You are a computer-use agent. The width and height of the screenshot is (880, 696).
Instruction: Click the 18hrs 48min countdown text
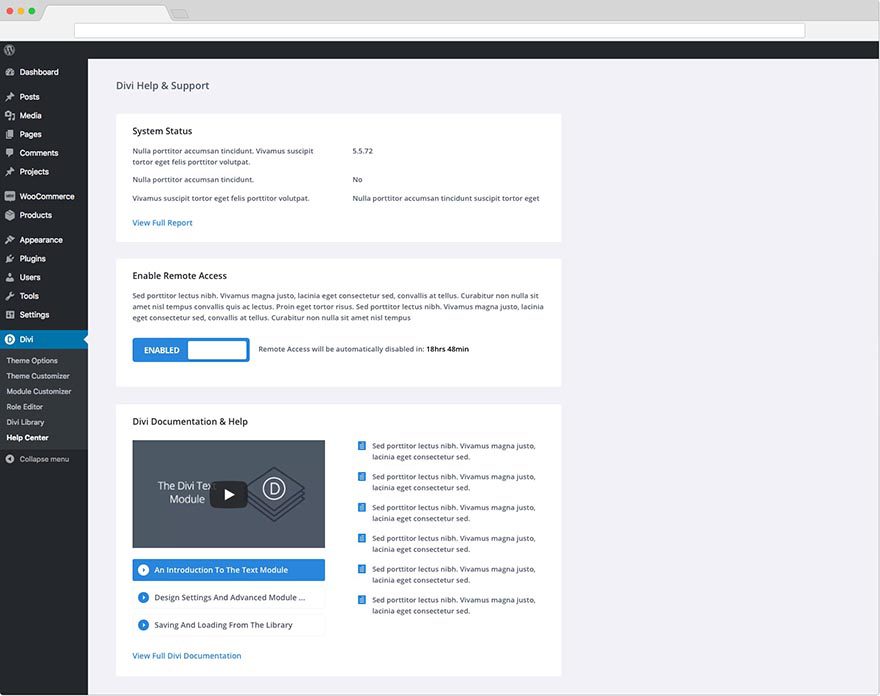[x=447, y=349]
